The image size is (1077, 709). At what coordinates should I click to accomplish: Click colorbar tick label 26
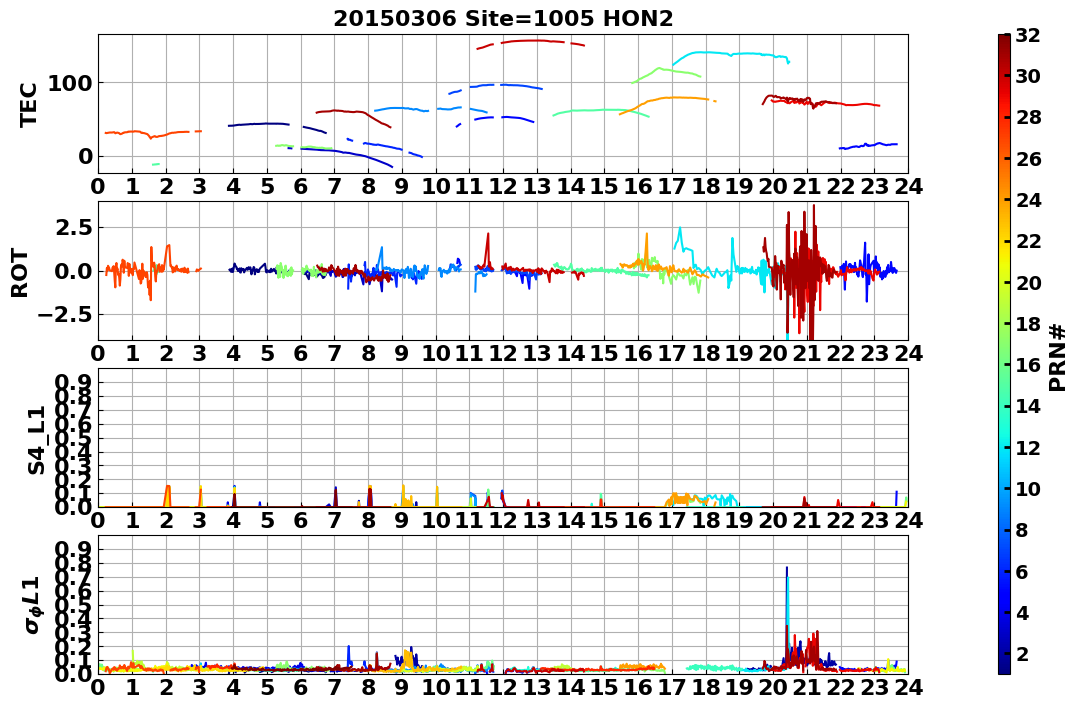point(1028,159)
